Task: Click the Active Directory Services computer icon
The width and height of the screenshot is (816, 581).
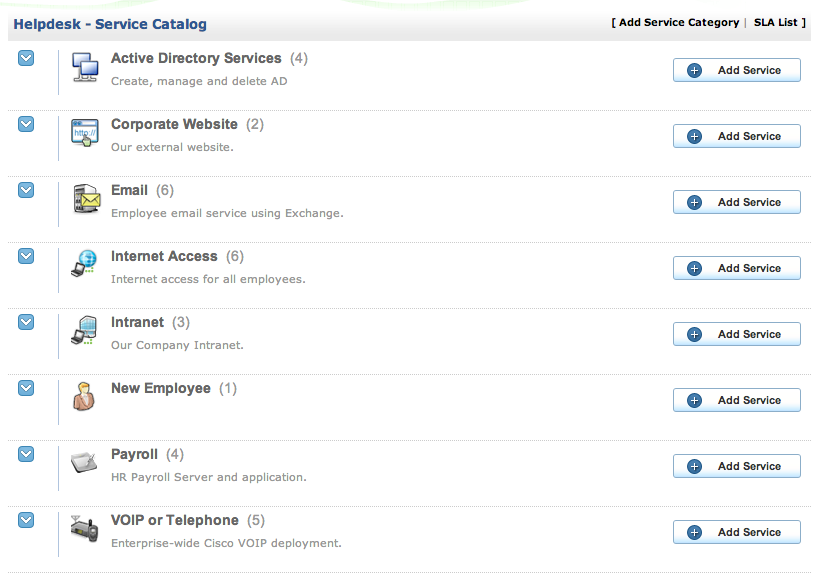Action: (x=84, y=68)
